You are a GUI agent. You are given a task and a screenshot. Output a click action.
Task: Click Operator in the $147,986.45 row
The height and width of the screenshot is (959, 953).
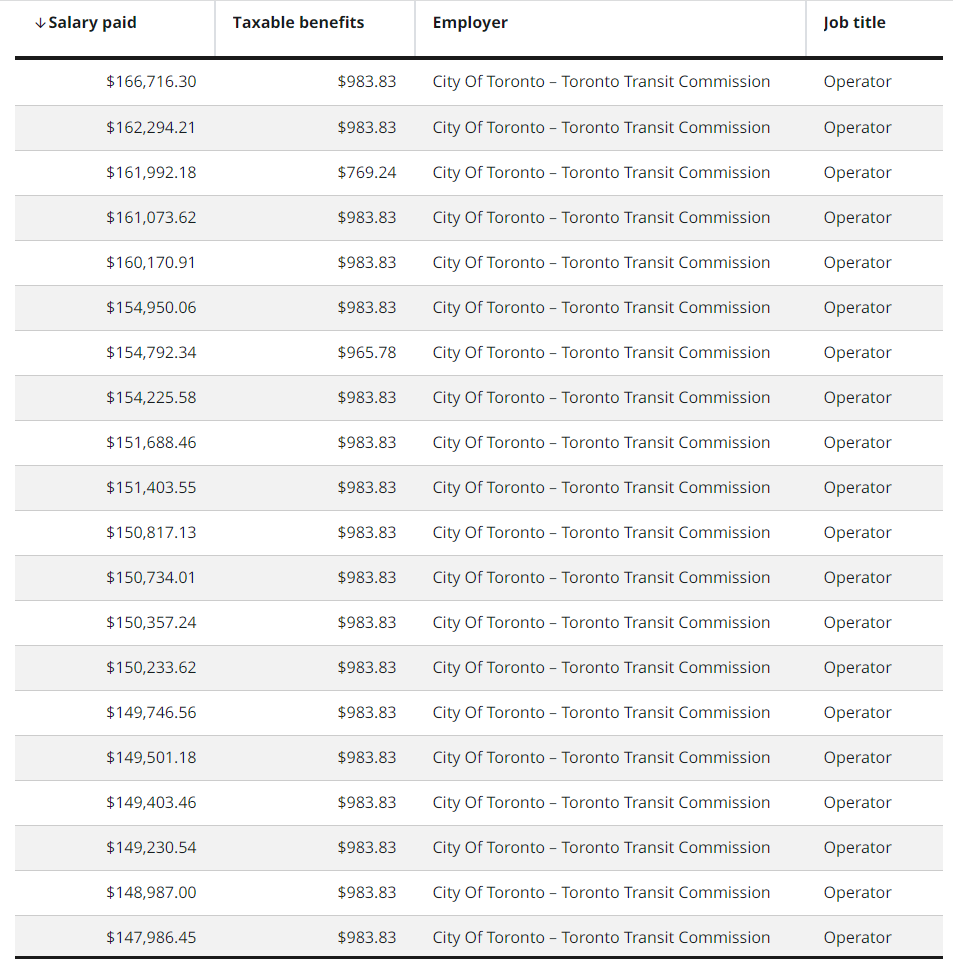pos(857,938)
